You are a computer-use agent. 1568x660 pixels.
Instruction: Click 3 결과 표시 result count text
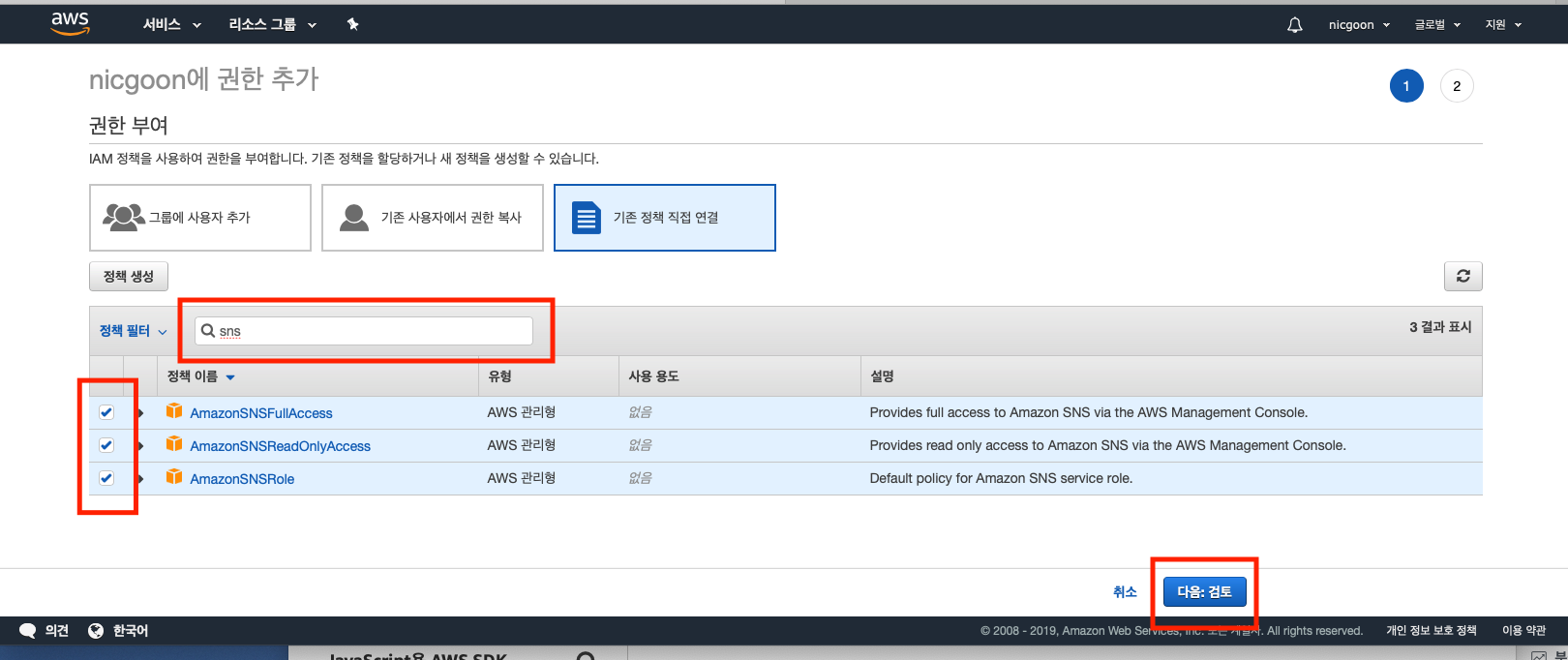pos(1440,327)
